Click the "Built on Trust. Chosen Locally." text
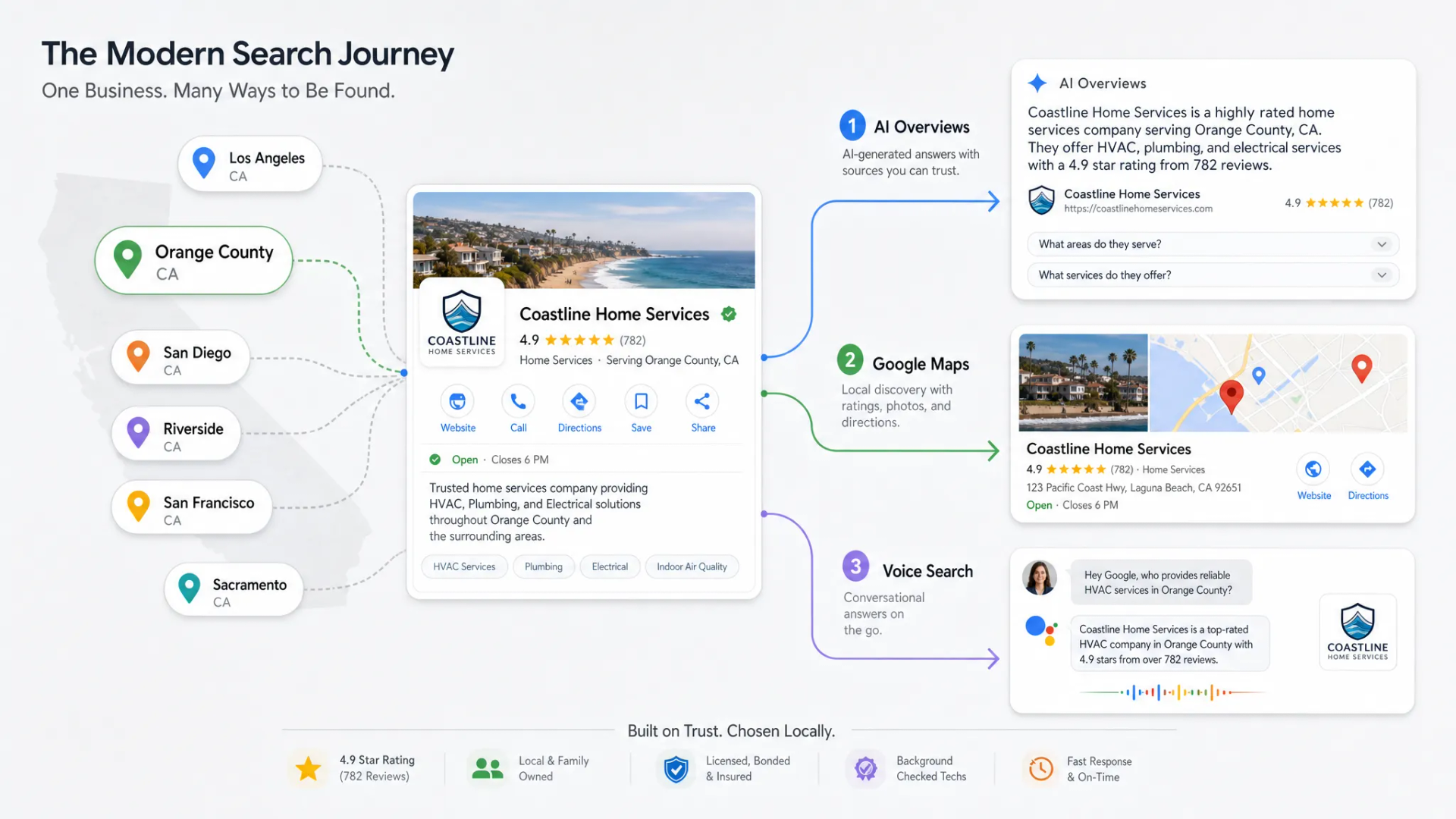 coord(731,731)
